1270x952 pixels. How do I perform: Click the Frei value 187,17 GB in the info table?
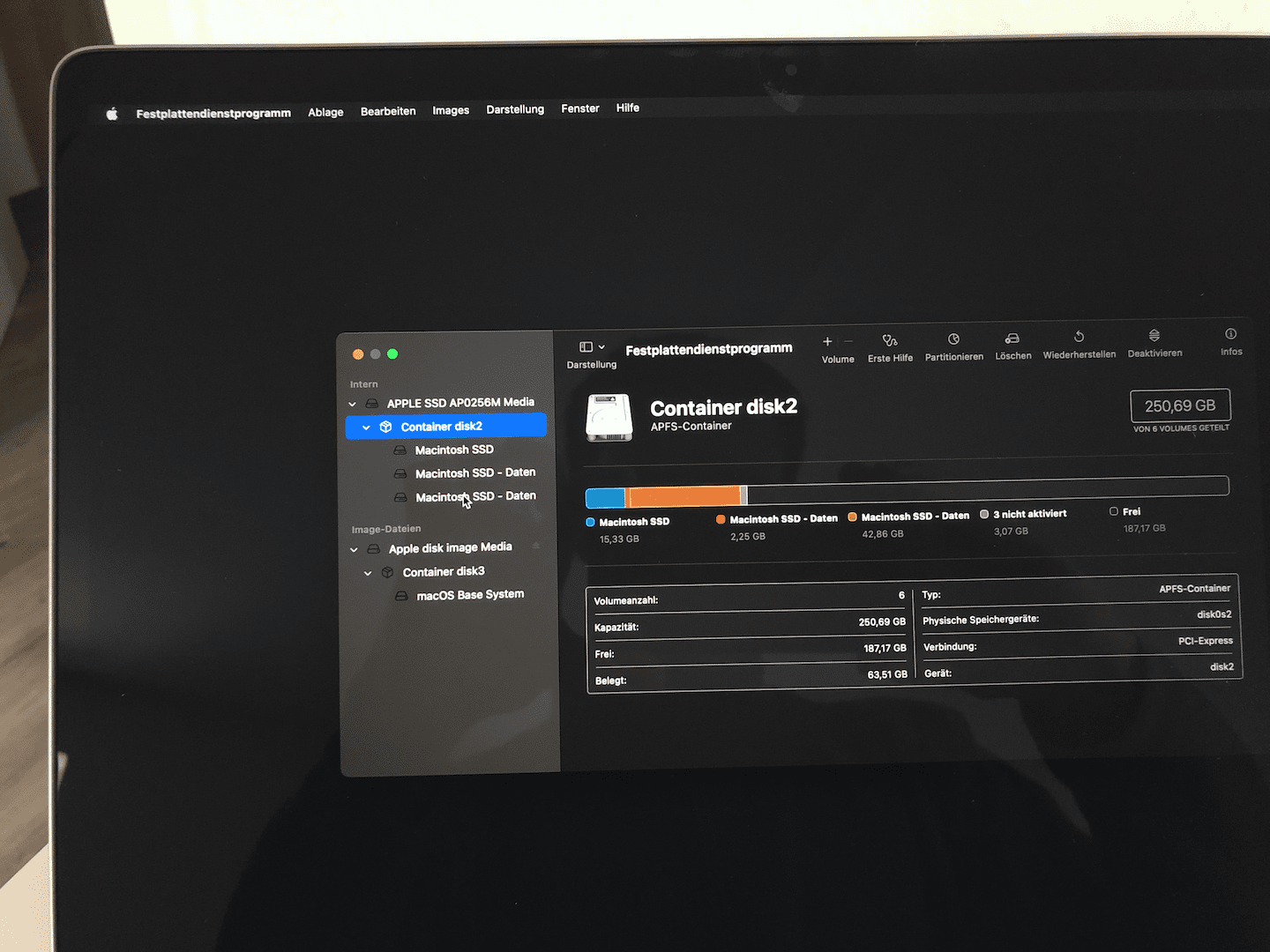pos(885,649)
